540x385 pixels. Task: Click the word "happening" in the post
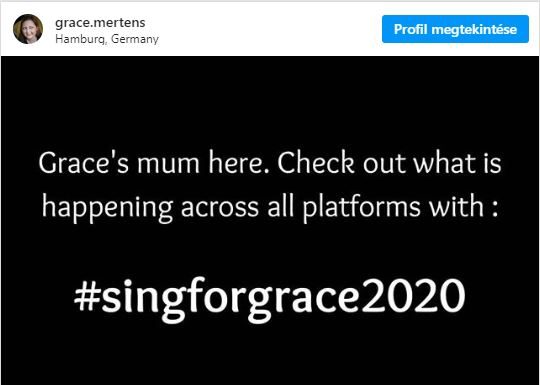point(107,208)
